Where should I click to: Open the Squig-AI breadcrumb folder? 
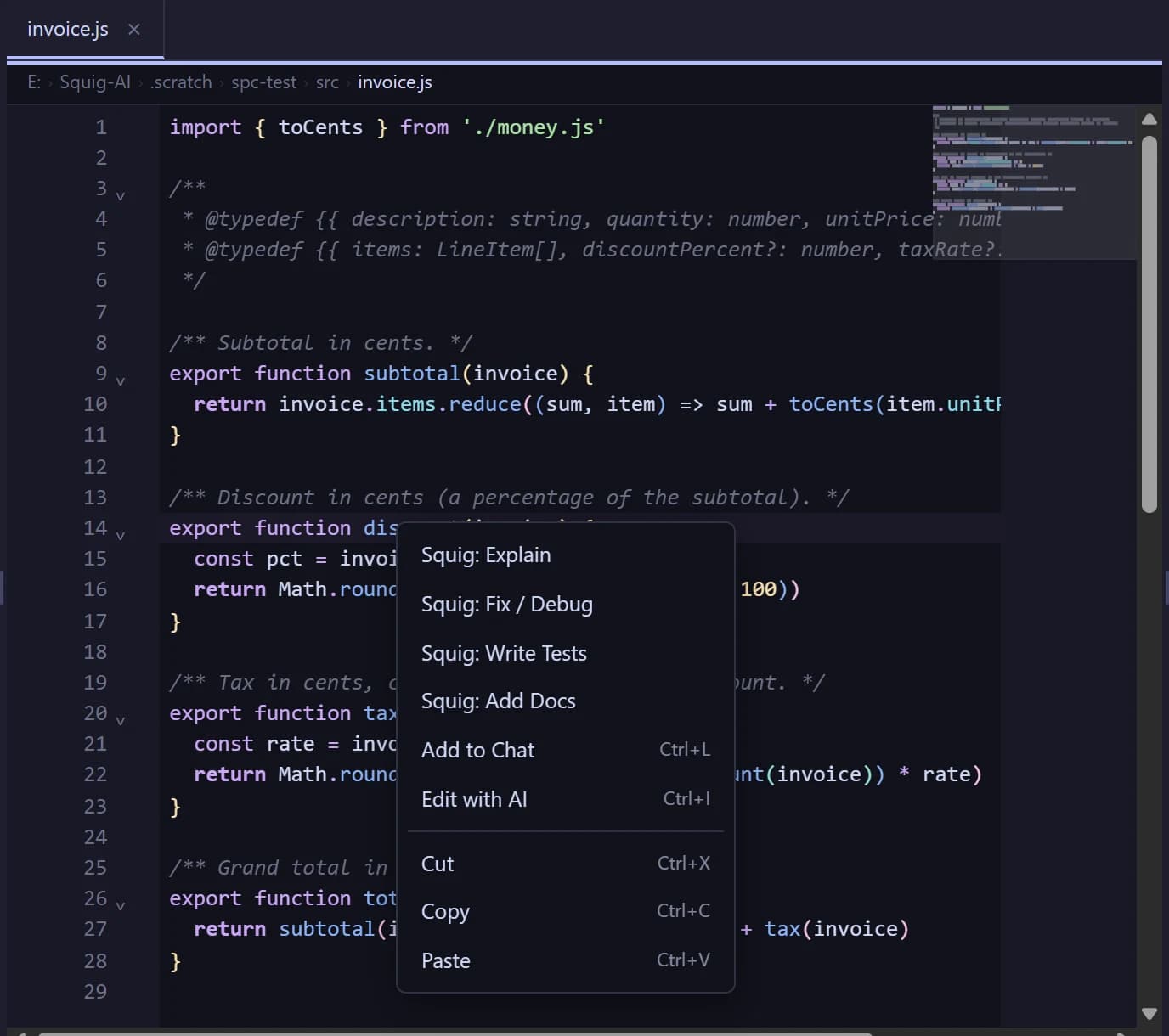(95, 82)
